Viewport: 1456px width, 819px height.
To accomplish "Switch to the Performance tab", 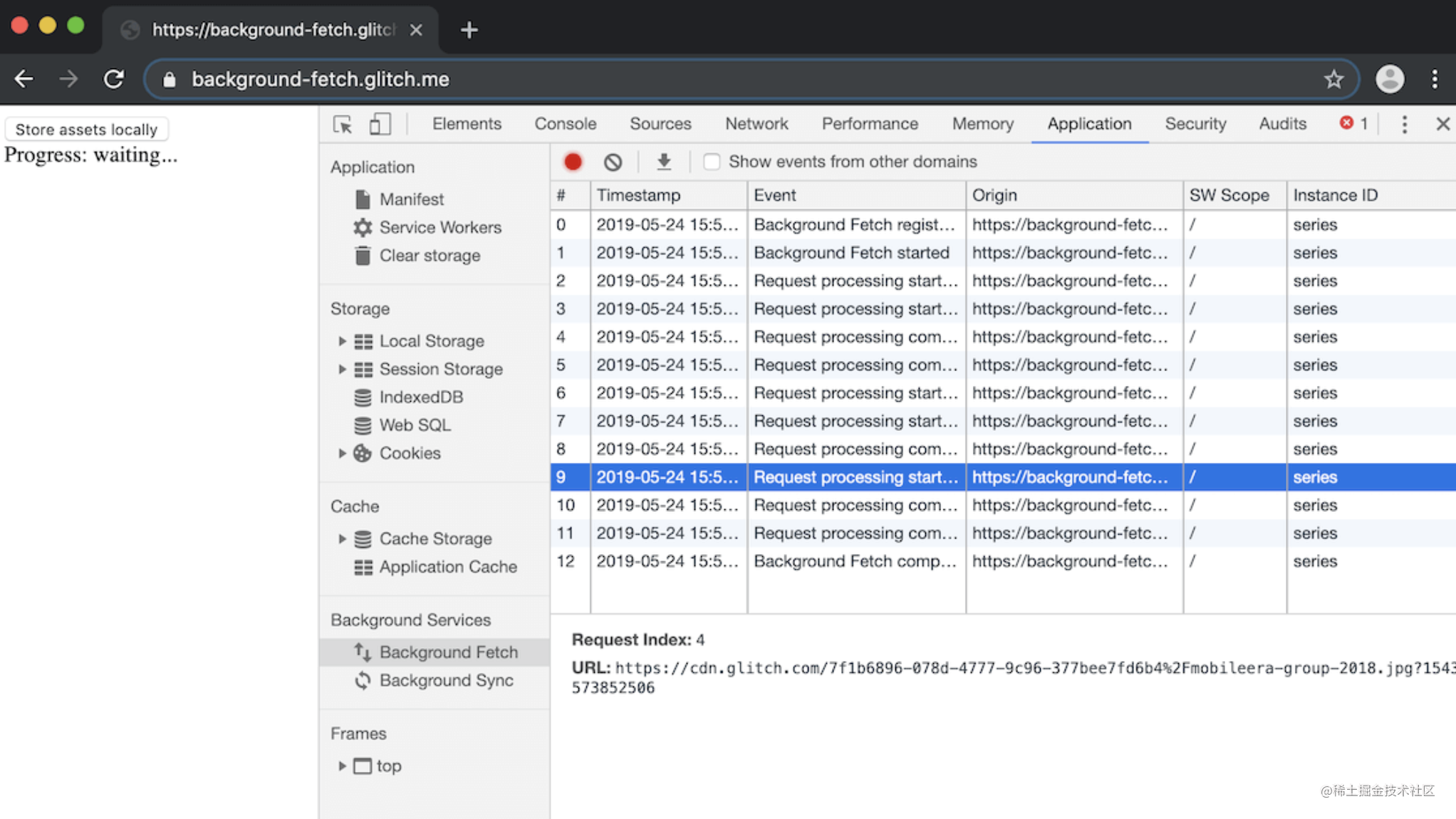I will (870, 124).
